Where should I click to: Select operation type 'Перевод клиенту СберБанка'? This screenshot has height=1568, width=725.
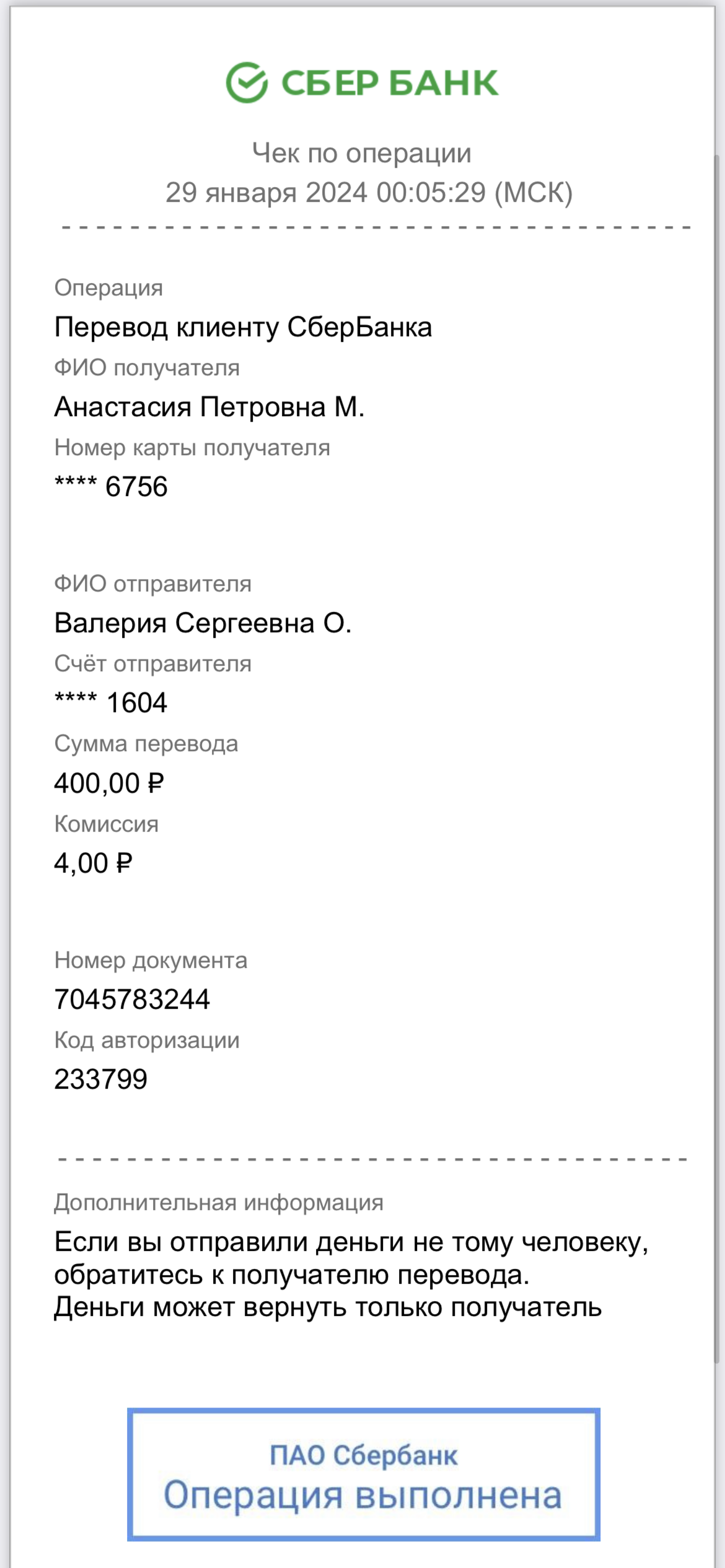click(x=243, y=327)
